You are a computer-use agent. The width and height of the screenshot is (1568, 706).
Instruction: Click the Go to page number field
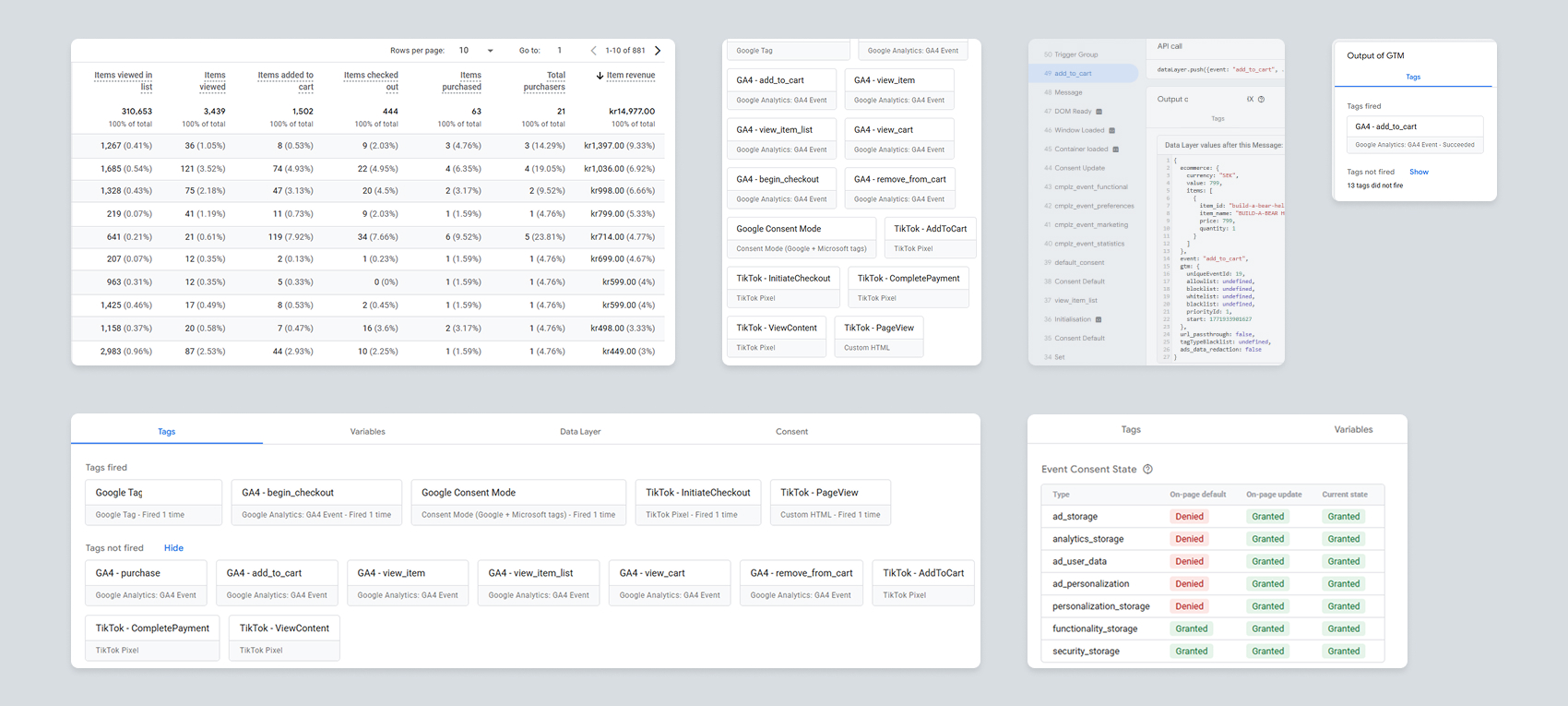pos(559,51)
